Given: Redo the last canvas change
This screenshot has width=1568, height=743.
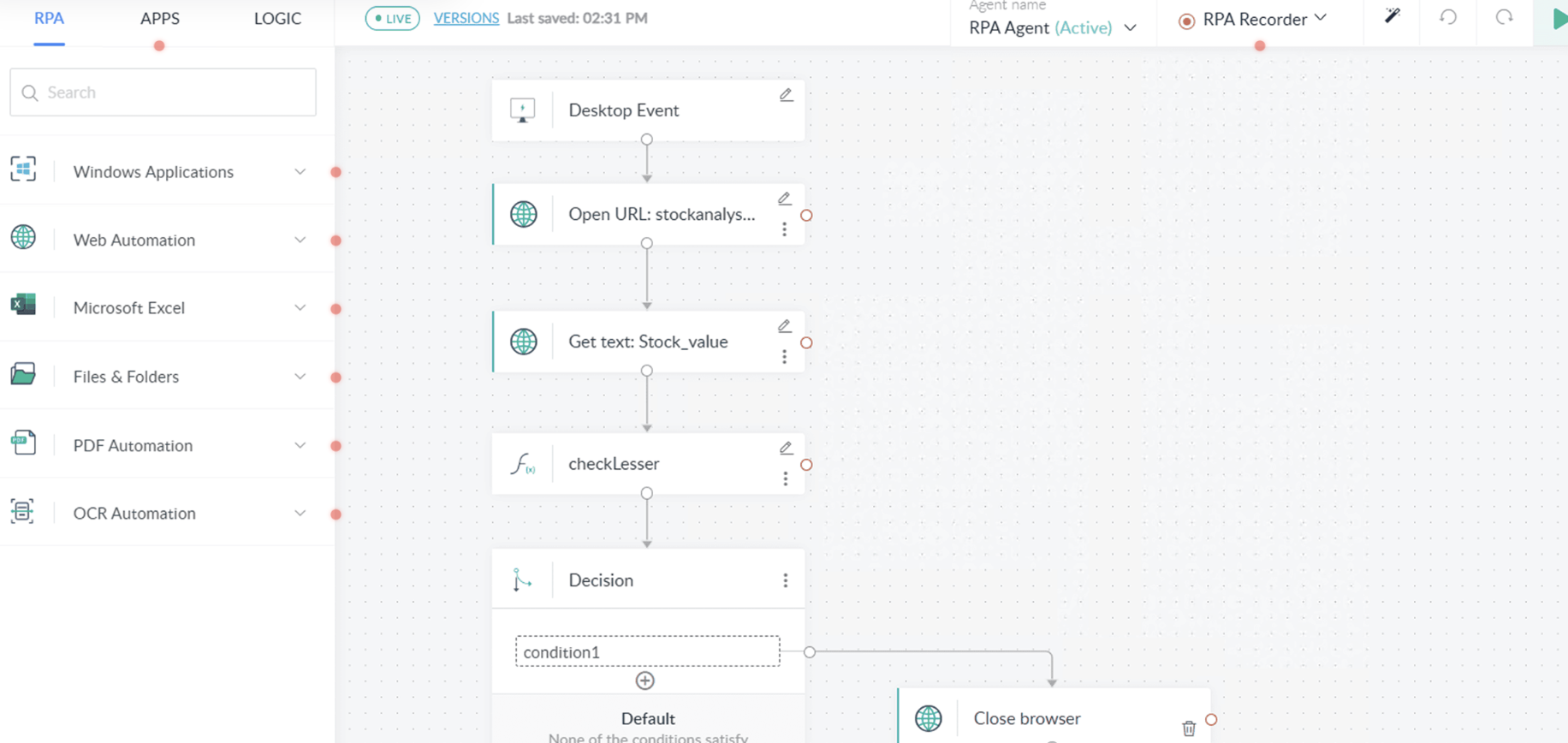Looking at the screenshot, I should click(x=1504, y=17).
